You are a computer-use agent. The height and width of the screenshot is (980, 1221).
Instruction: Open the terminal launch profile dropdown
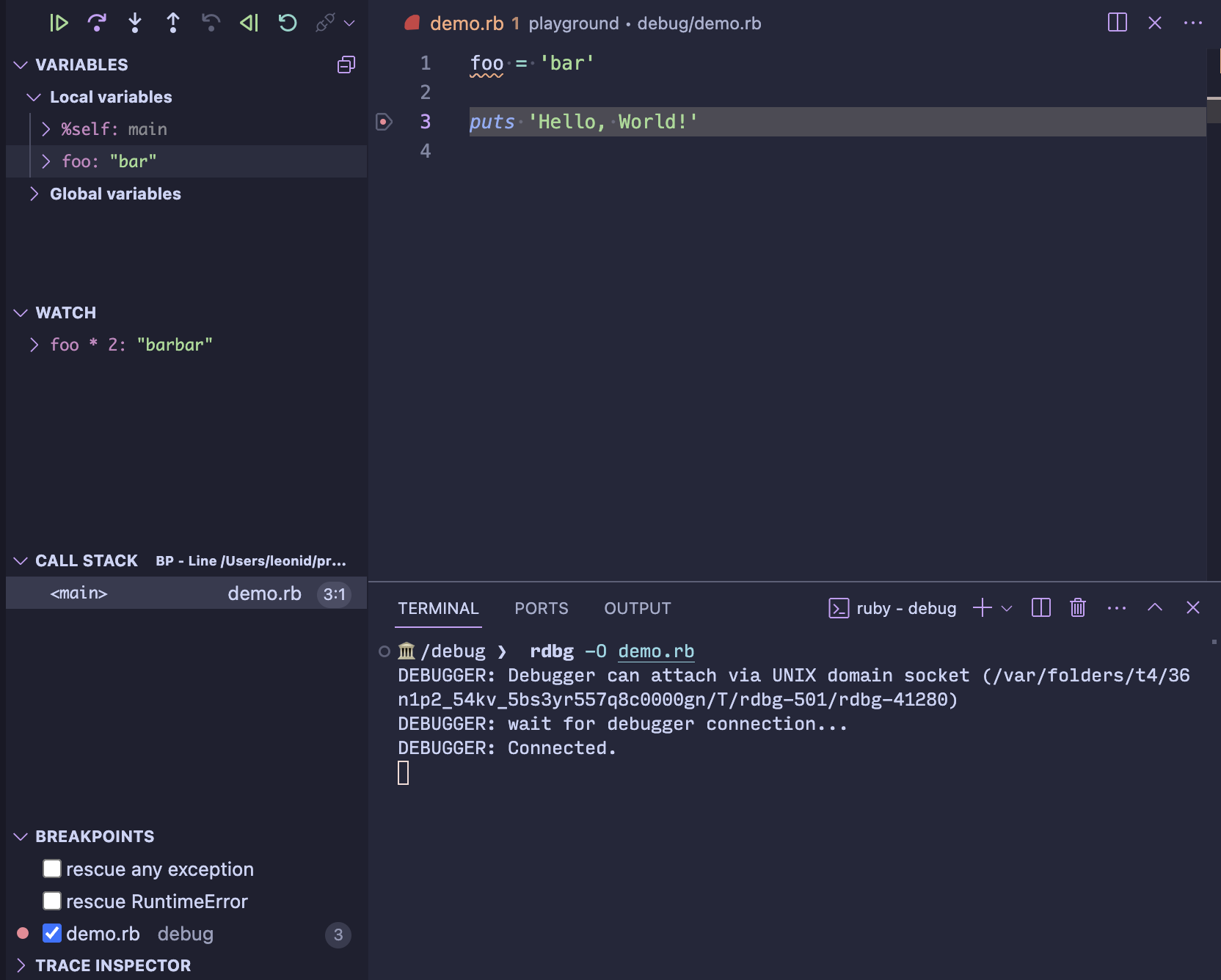click(x=1007, y=608)
